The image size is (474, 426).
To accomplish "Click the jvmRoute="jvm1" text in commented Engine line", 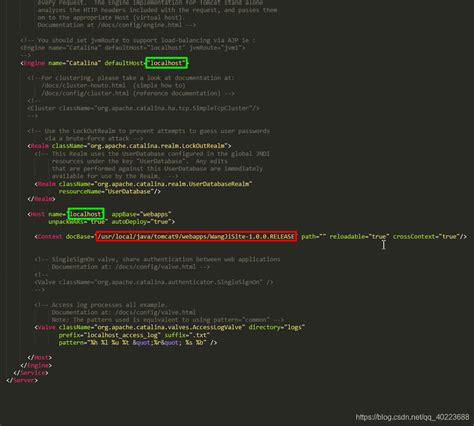I will (215, 48).
